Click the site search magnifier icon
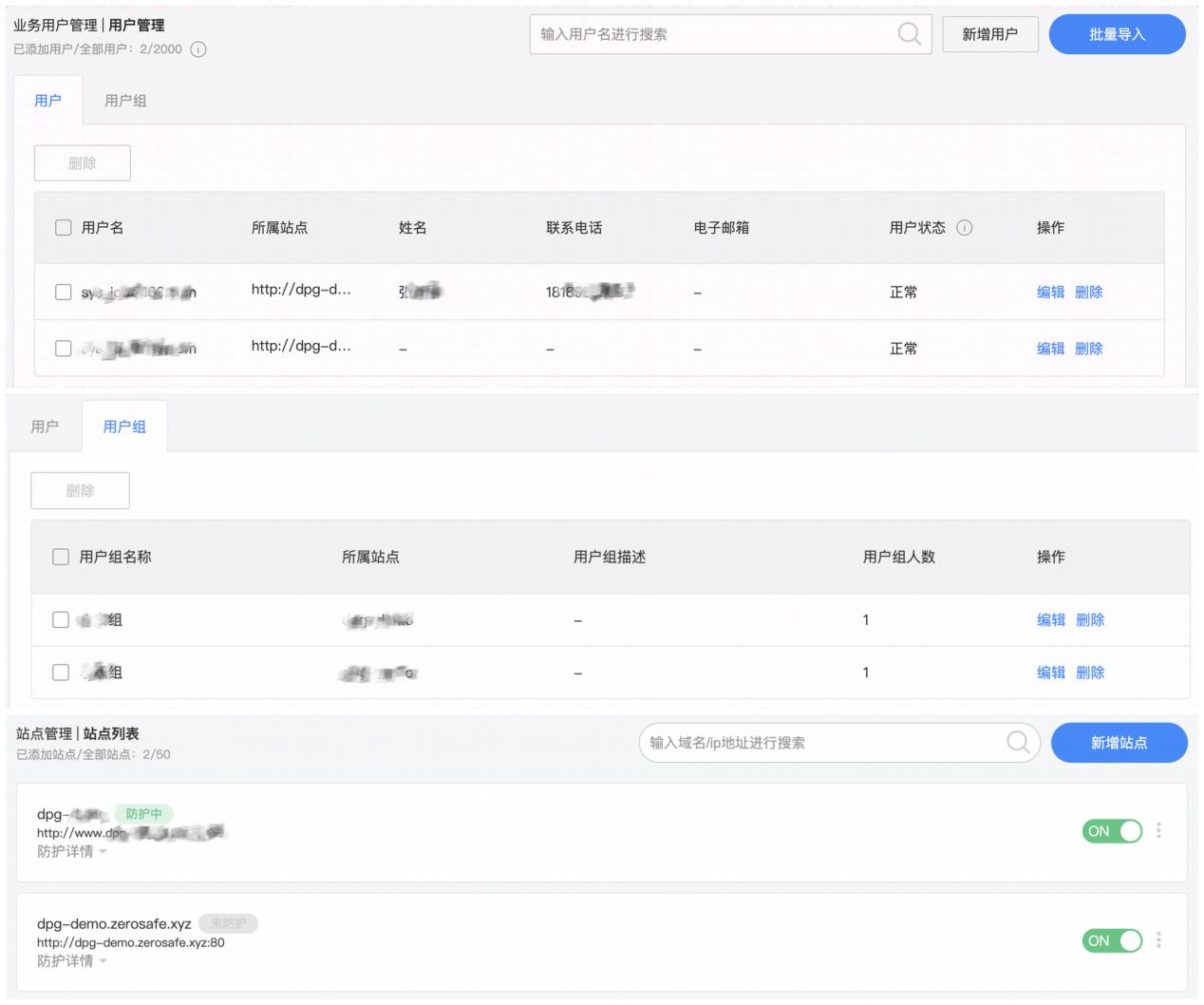The width and height of the screenshot is (1204, 1005). click(x=1018, y=742)
